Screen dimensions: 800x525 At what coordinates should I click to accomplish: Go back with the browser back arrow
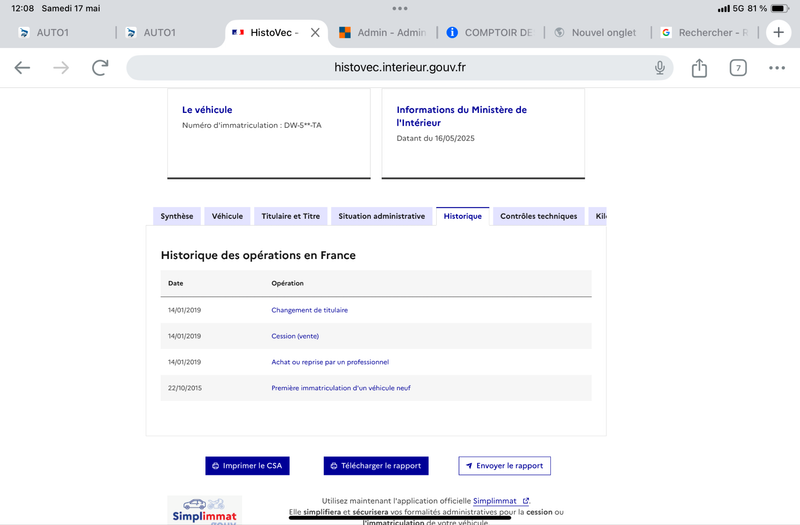[22, 67]
